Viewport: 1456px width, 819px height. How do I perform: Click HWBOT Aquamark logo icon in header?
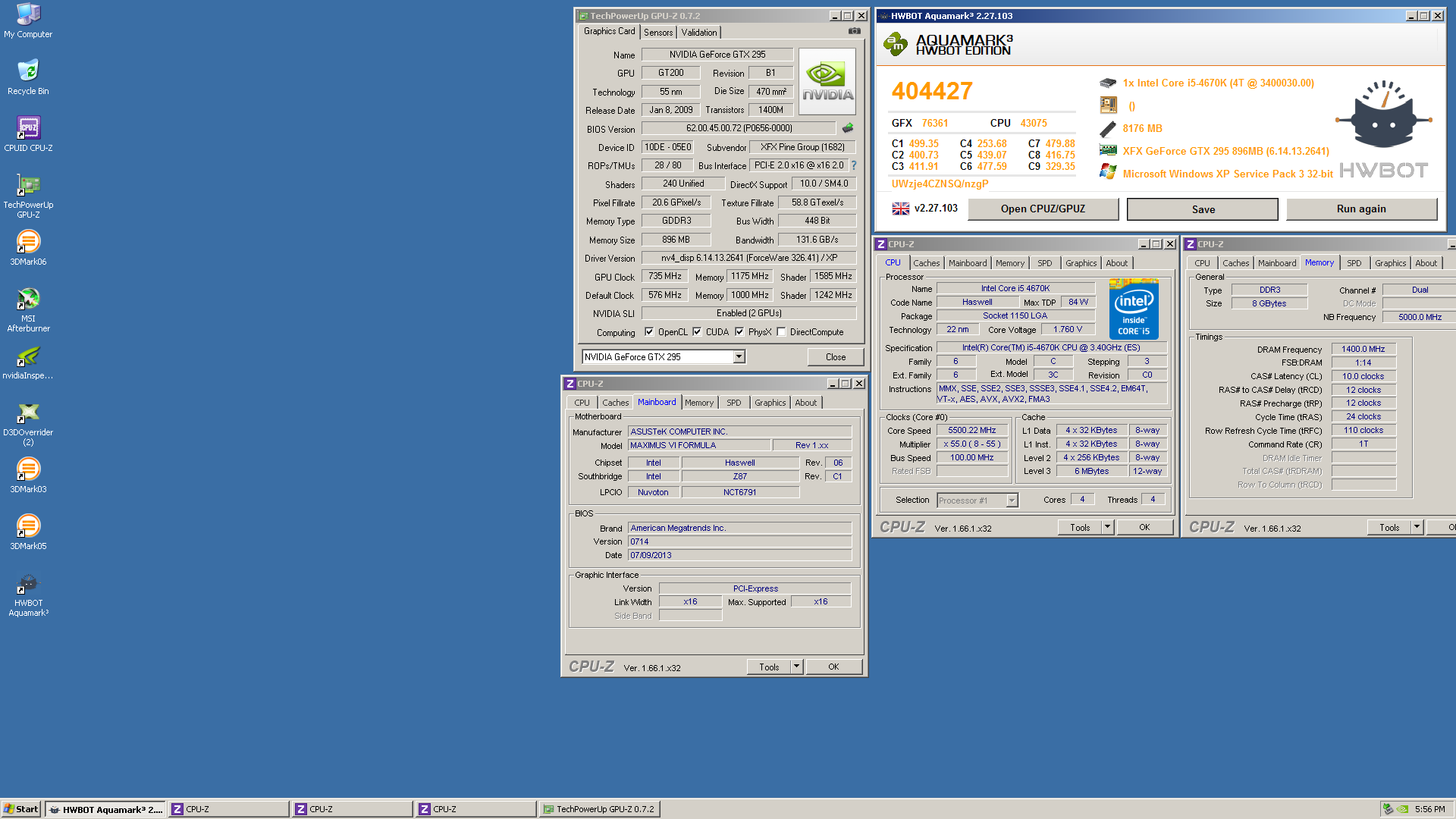pos(896,44)
